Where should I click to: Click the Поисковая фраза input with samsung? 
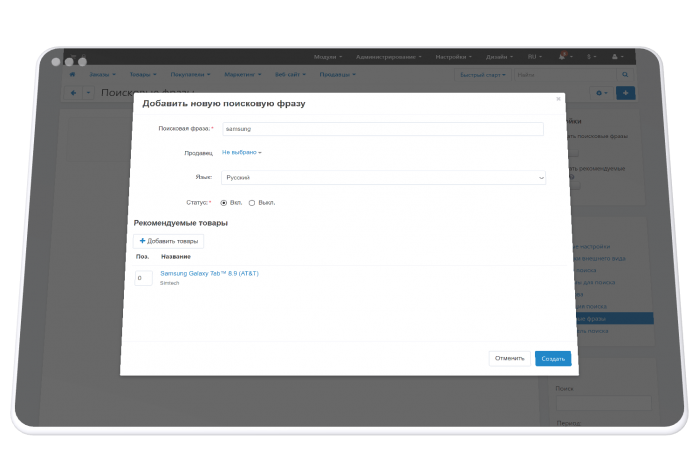click(383, 129)
